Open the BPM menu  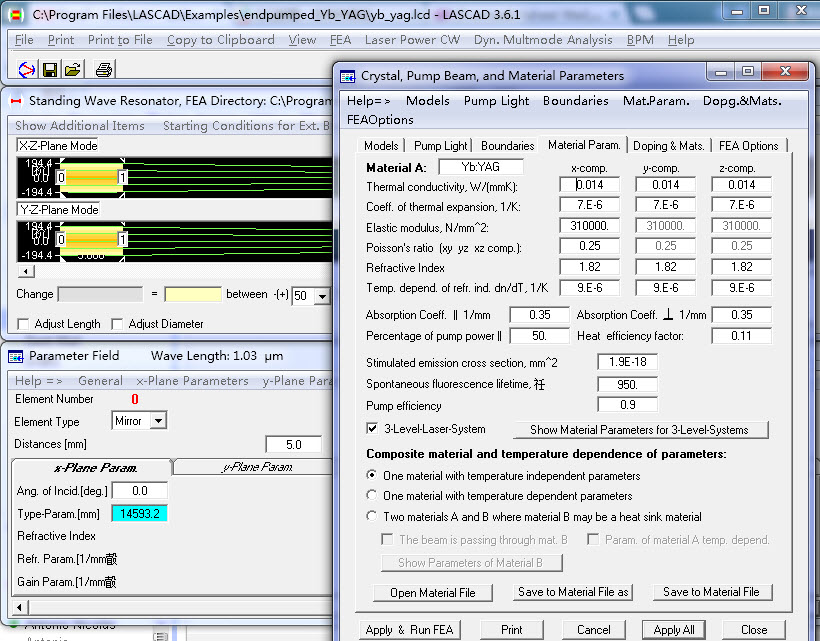point(640,40)
